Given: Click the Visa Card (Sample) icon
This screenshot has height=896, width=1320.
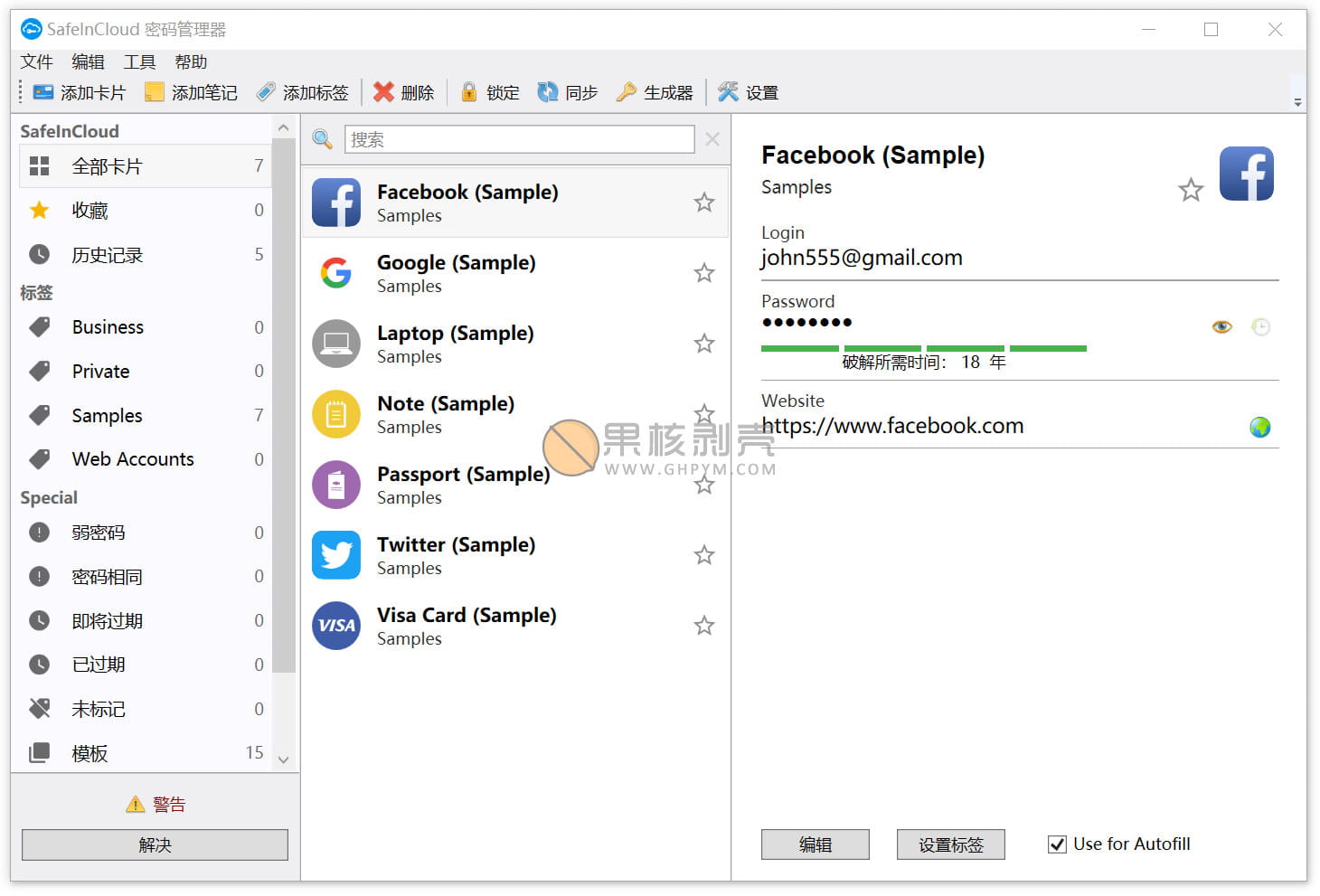Looking at the screenshot, I should [x=336, y=626].
